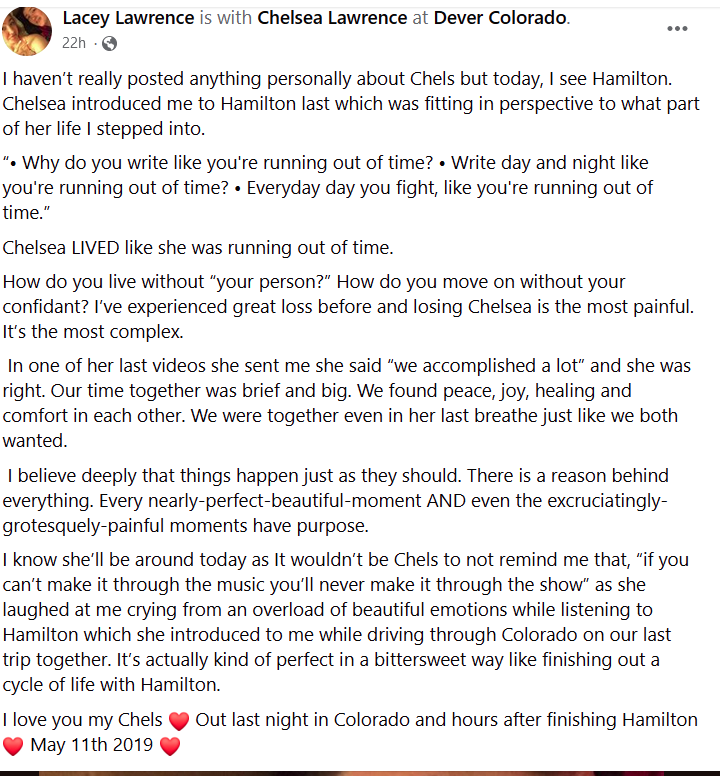Viewport: 720px width, 776px height.
Task: Open the attached photo below the post
Action: pyautogui.click(x=360, y=771)
